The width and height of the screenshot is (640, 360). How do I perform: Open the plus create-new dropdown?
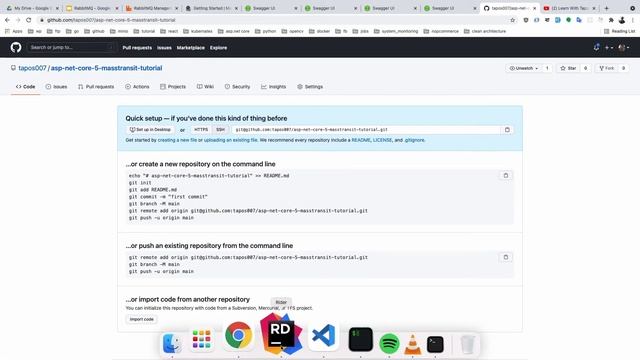click(609, 48)
